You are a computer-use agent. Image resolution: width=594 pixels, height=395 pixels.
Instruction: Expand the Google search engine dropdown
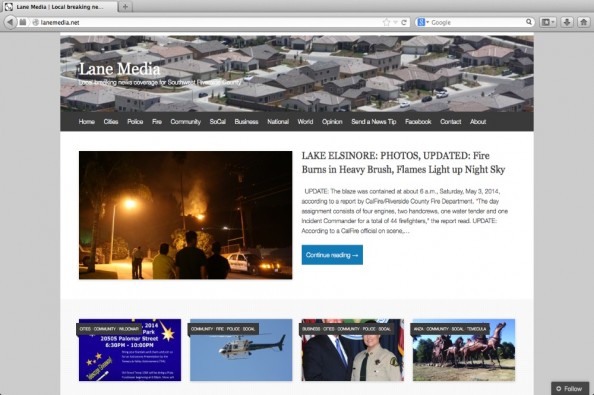423,22
